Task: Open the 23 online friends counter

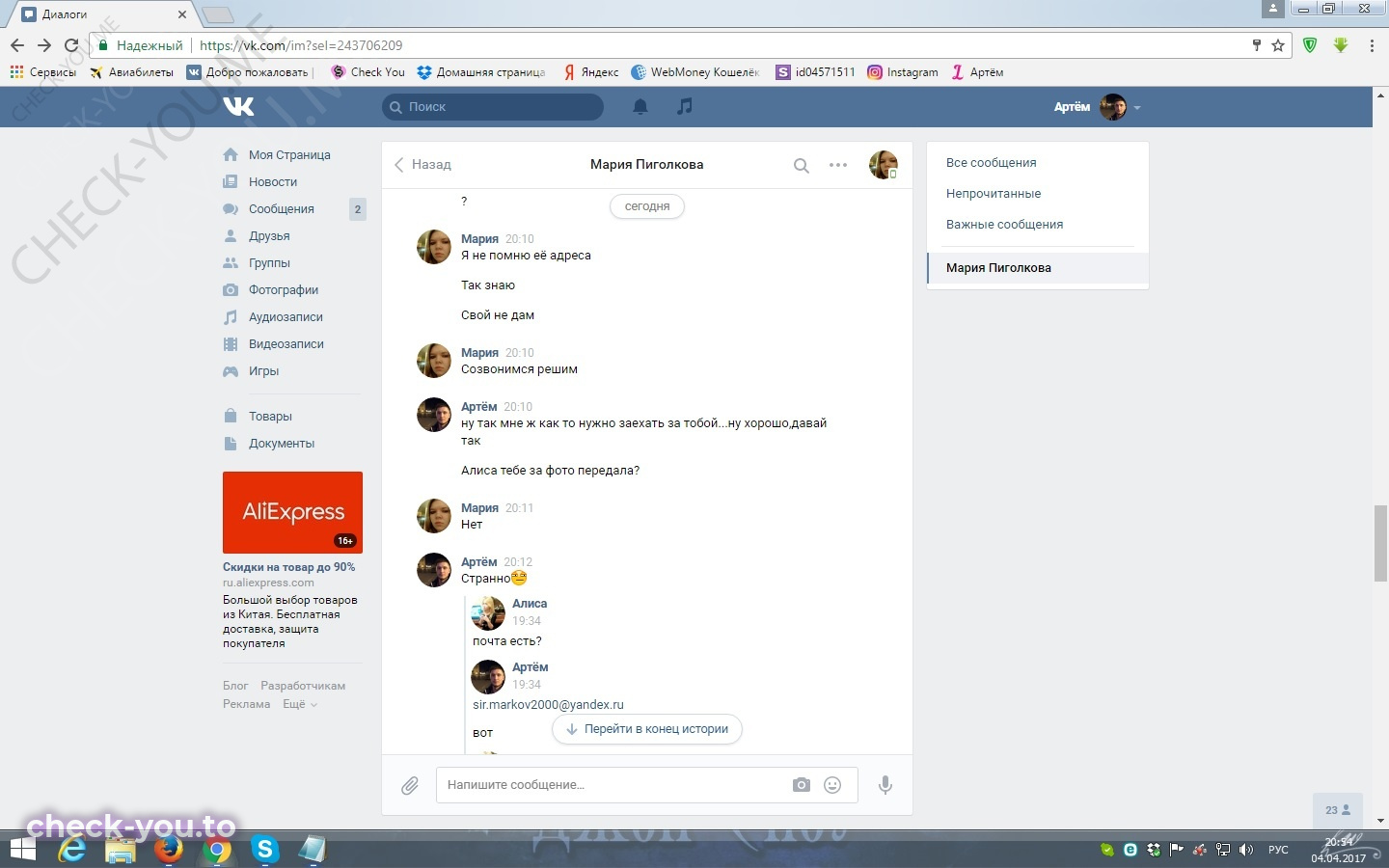Action: (x=1338, y=810)
